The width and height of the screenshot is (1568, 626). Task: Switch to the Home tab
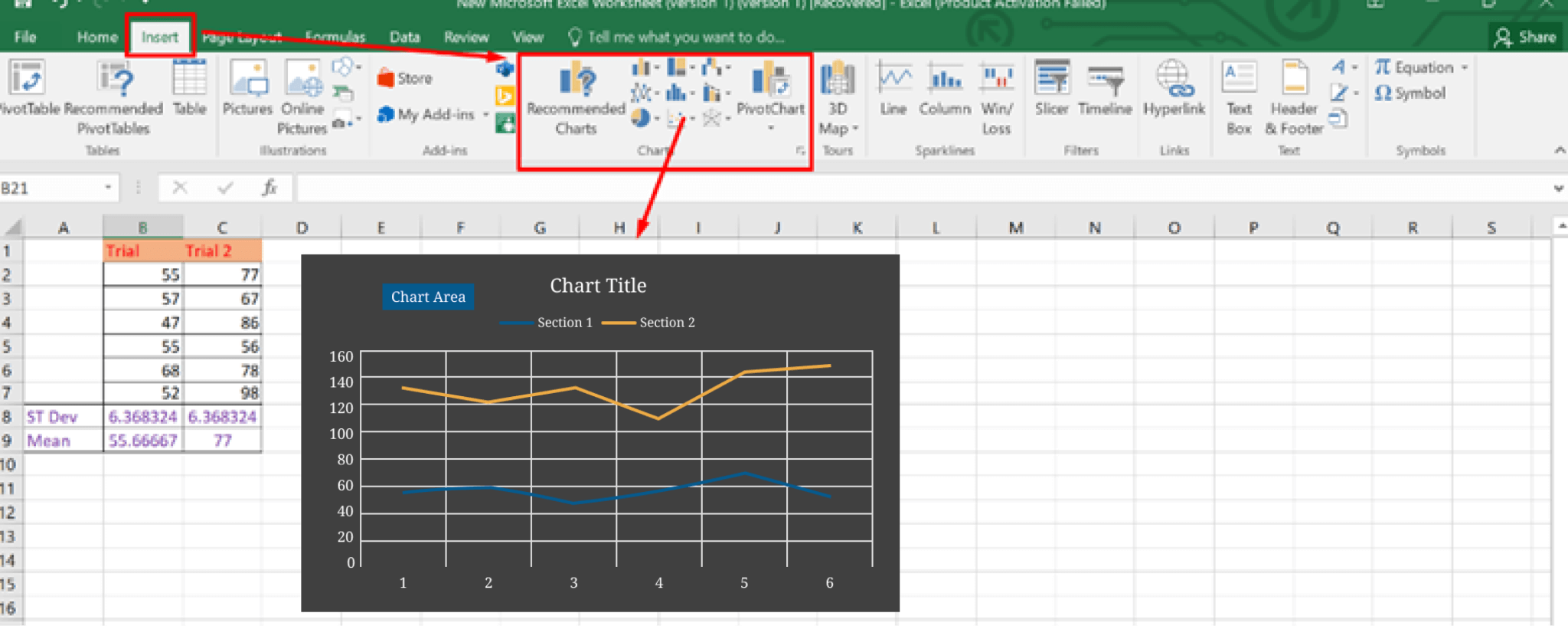(97, 37)
